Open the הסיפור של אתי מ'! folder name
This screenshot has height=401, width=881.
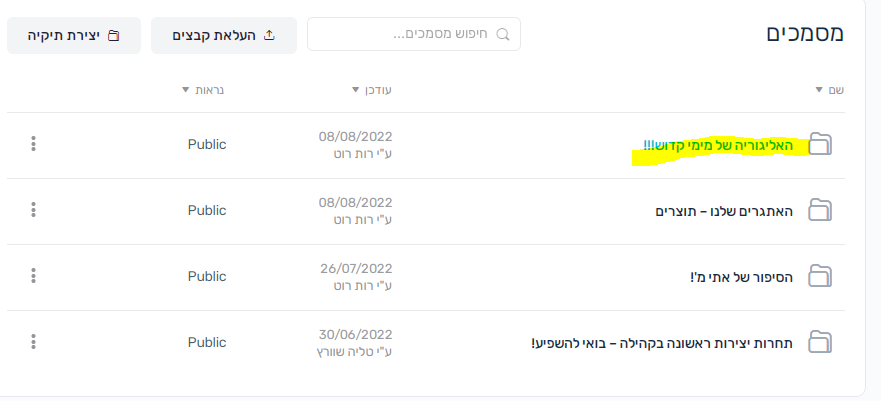[741, 277]
